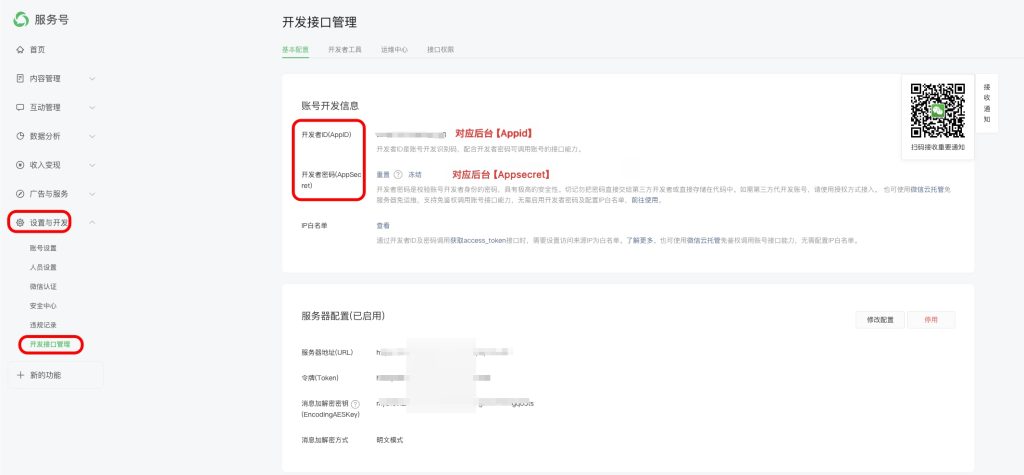The height and width of the screenshot is (475, 1024).
Task: Click the plus icon next to 新的功能
Action: pyautogui.click(x=21, y=375)
